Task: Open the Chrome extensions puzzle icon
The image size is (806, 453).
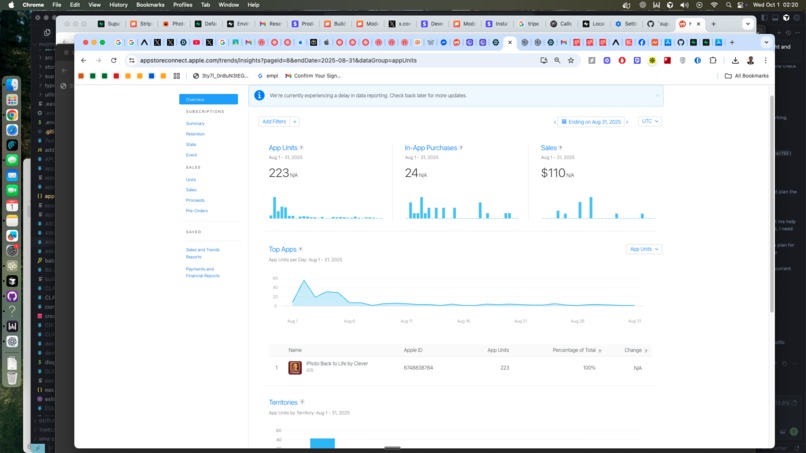Action: (713, 61)
